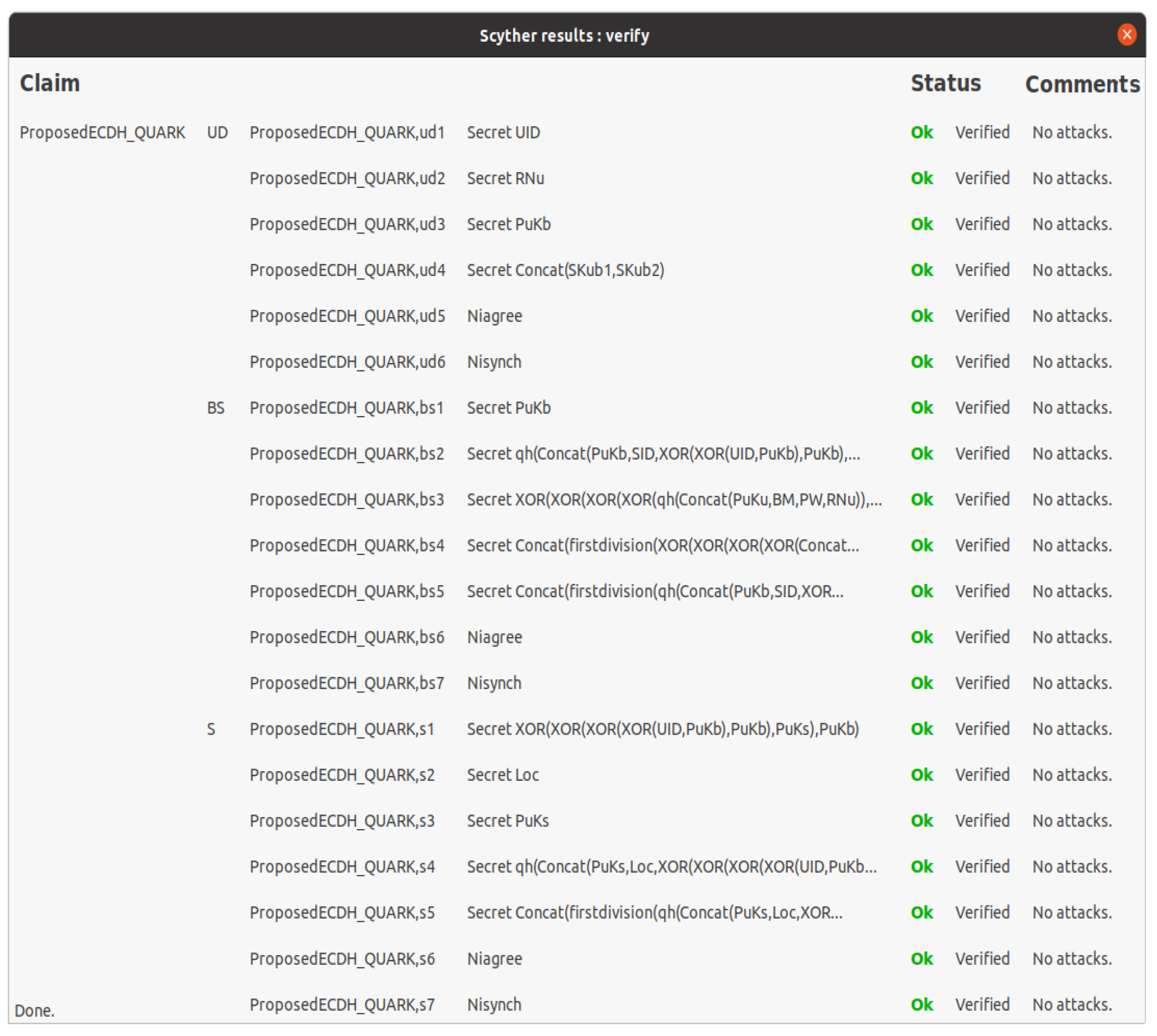Viewport: 1157px width, 1036px height.
Task: Click the Nisynch claim for ud6
Action: pyautogui.click(x=494, y=362)
